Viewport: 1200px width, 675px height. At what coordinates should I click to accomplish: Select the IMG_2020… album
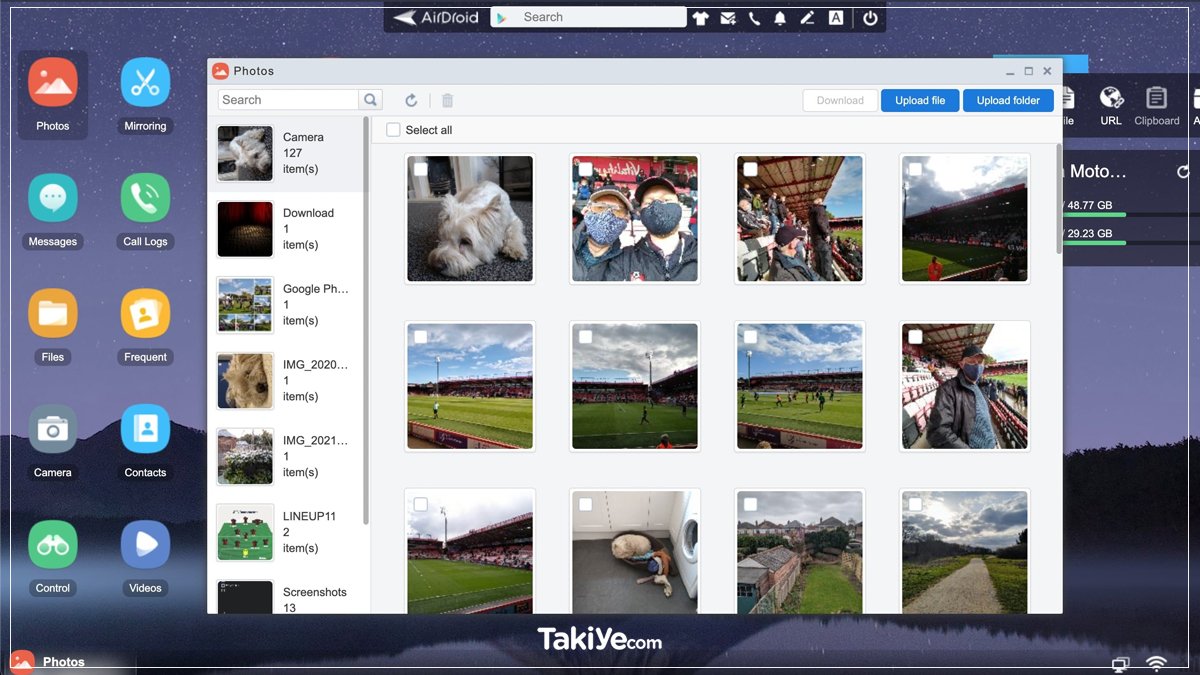pos(286,381)
